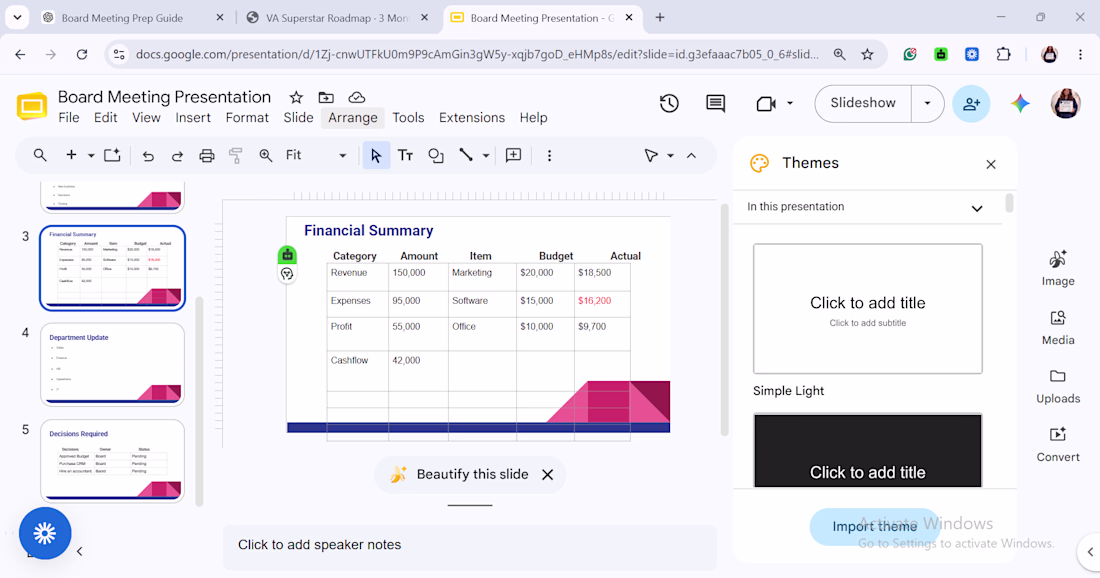
Task: Show side panel with right-edge chevron
Action: click(1089, 552)
